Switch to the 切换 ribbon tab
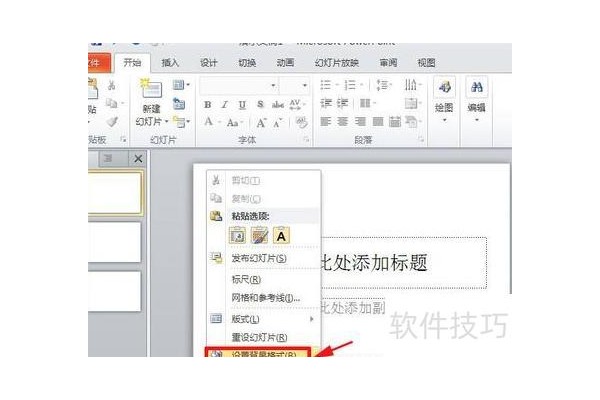Screen dimensions: 600x400 [x=247, y=62]
